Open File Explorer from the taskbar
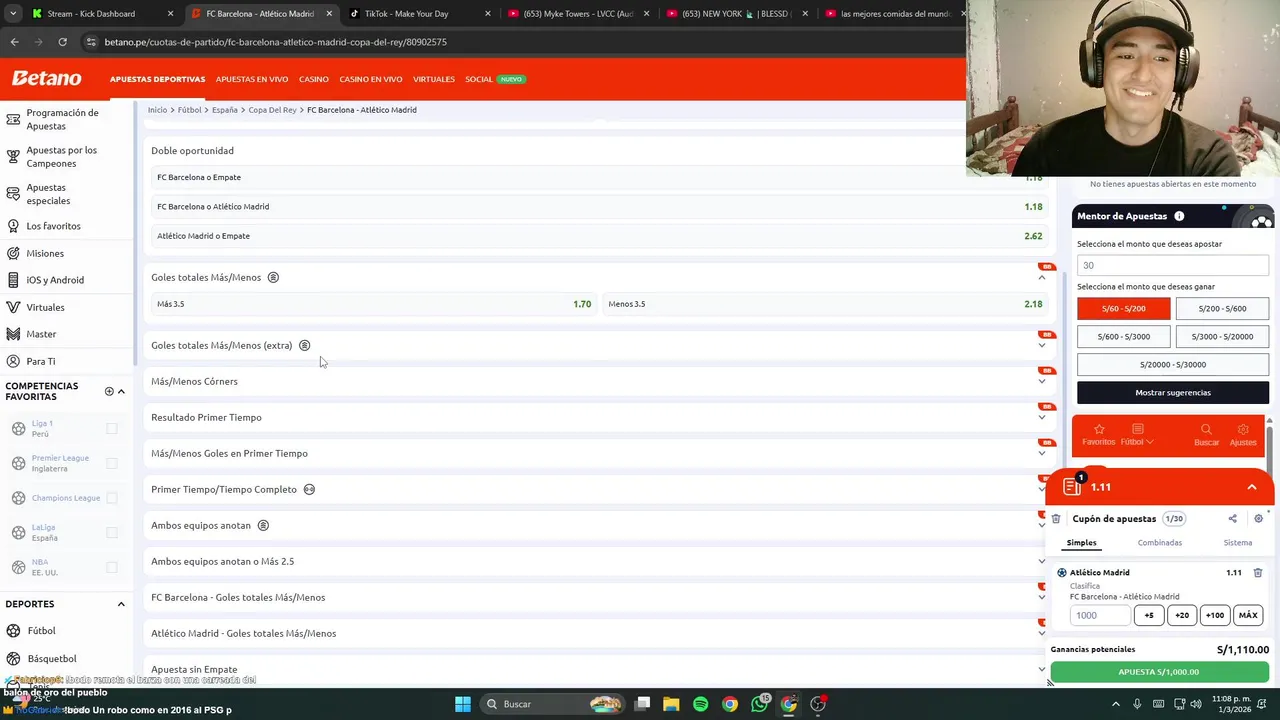1280x720 pixels. [671, 704]
